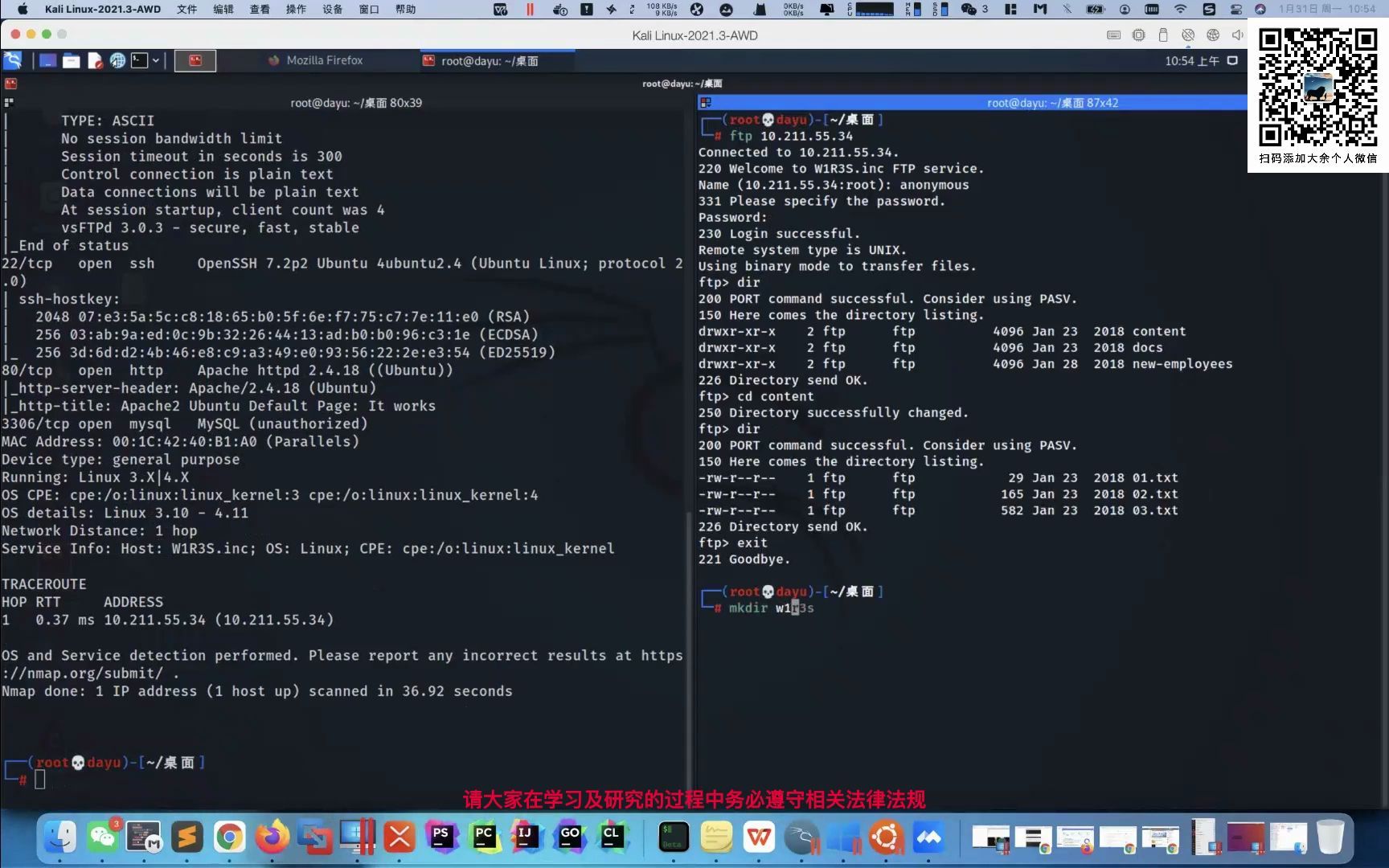Open the 编辑 menu
This screenshot has height=868, width=1389.
pos(223,9)
